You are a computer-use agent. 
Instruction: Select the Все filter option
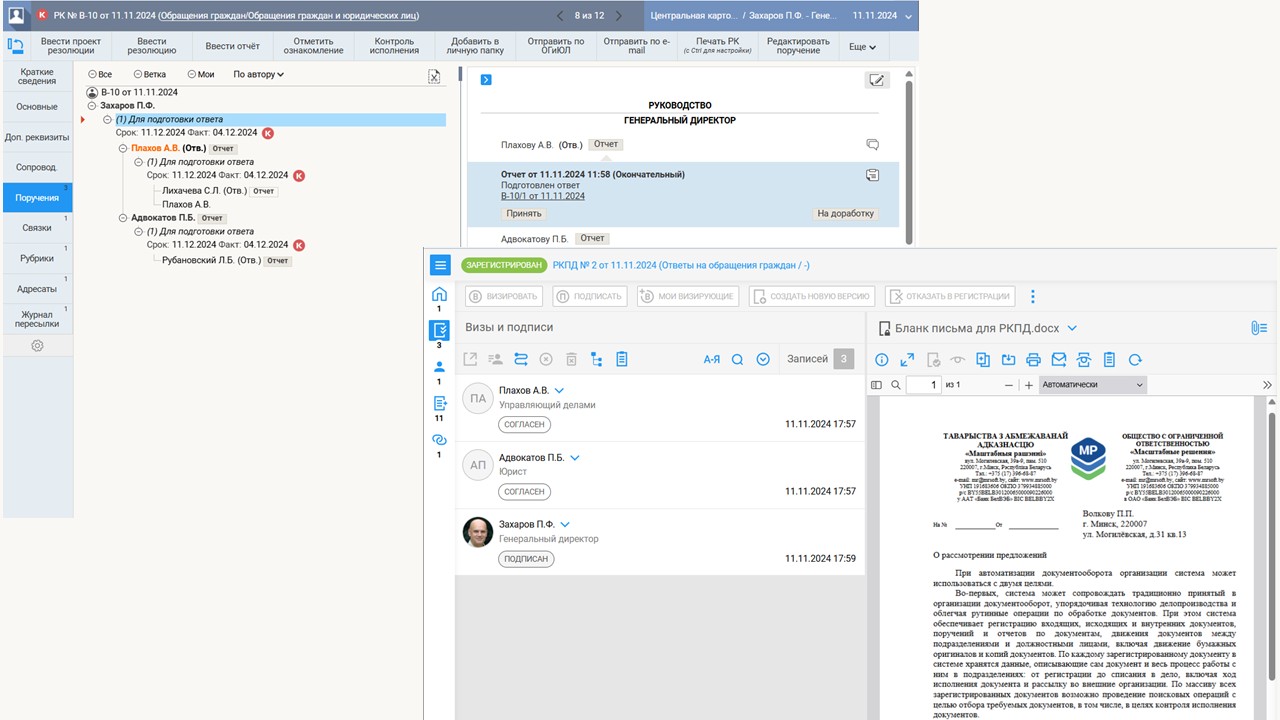tap(99, 74)
